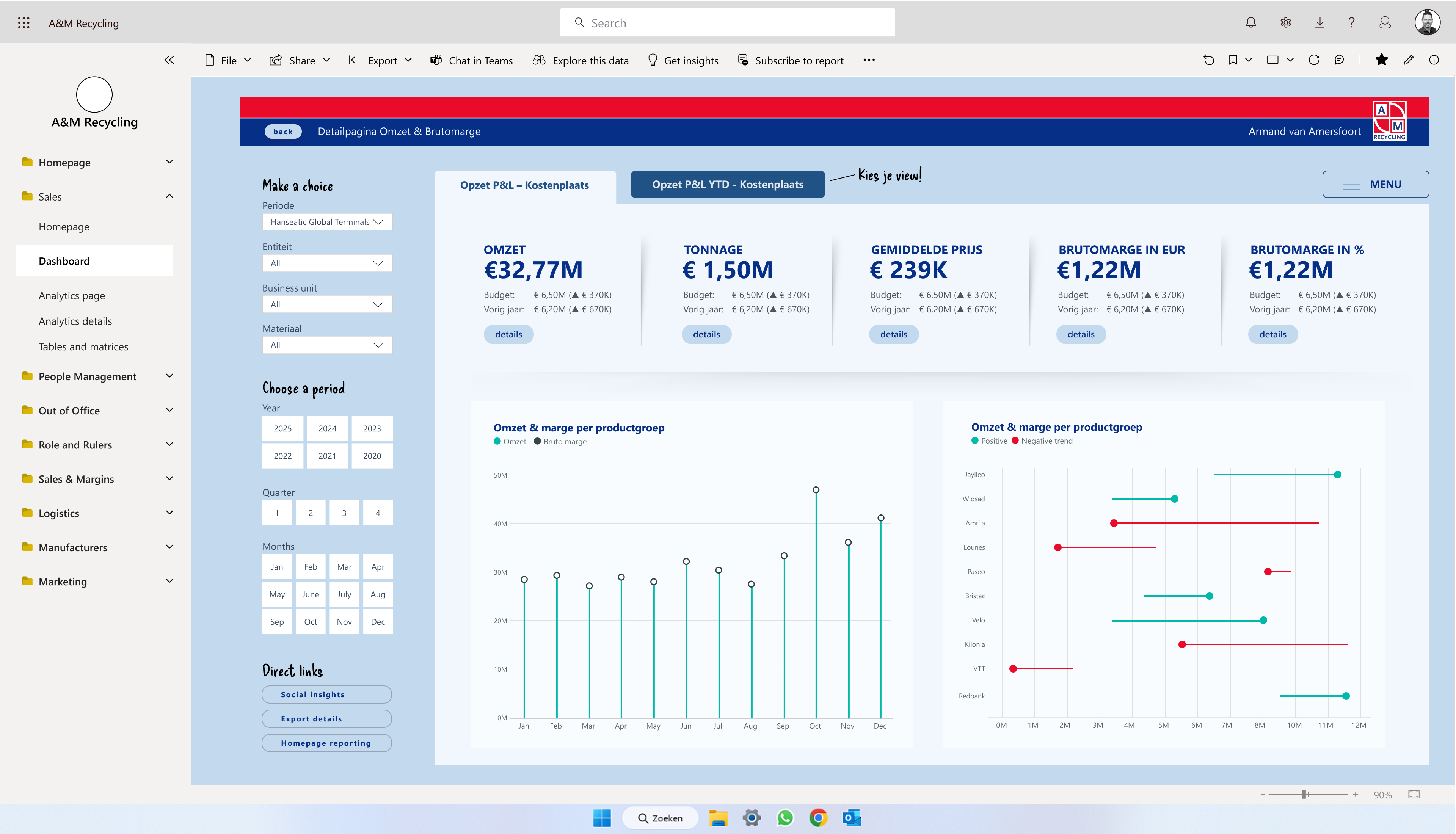1456x834 pixels.
Task: Open the Export menu
Action: (x=380, y=60)
